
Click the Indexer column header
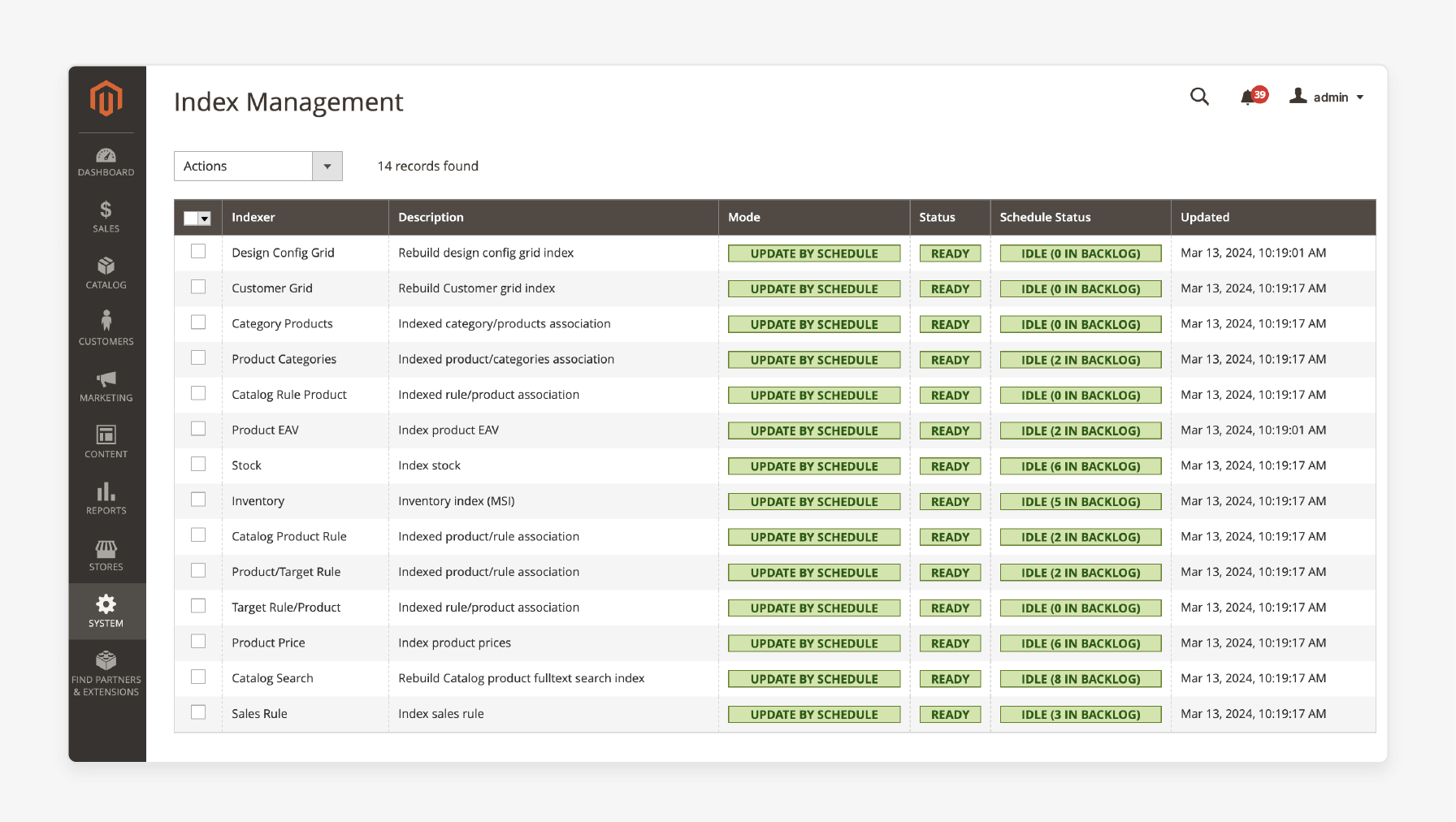[x=253, y=217]
